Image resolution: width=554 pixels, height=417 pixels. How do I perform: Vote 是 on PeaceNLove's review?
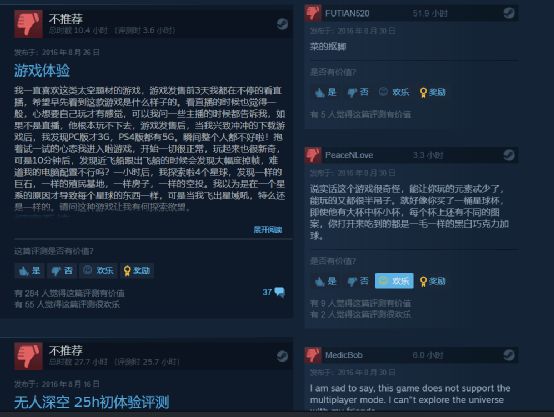(x=325, y=281)
